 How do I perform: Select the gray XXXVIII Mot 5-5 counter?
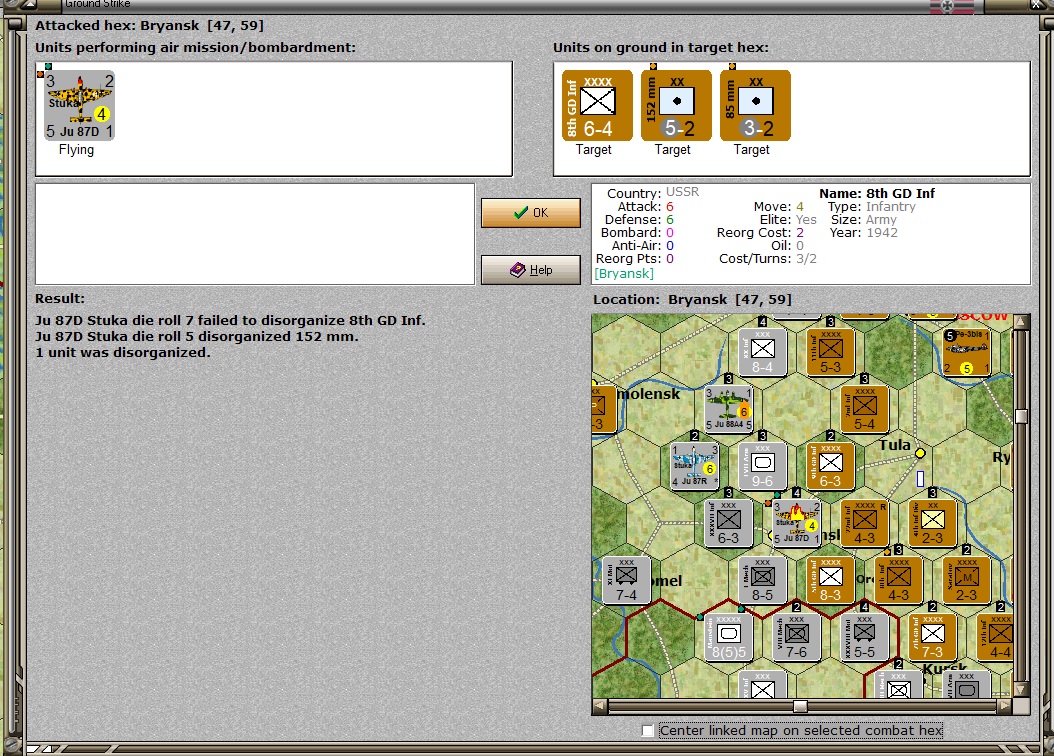(x=864, y=636)
